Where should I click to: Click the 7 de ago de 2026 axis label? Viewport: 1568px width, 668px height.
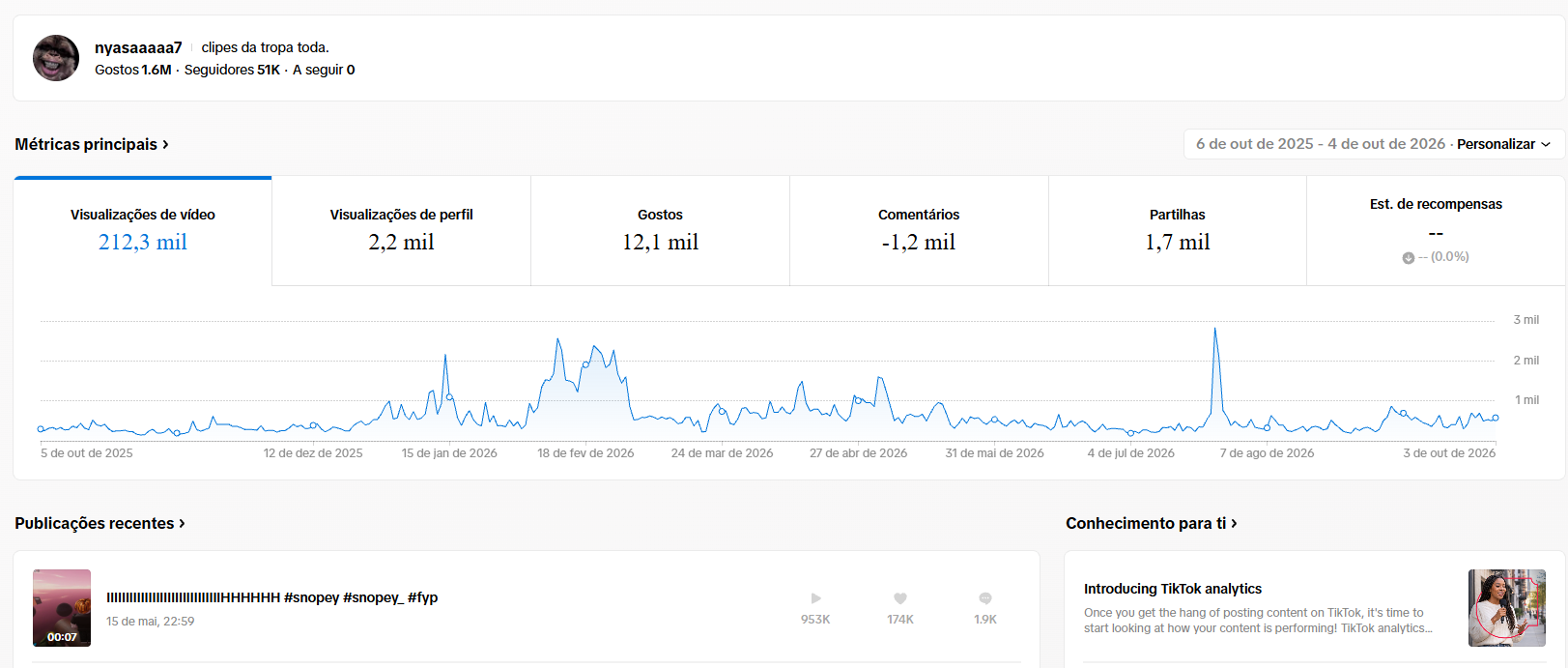(x=1267, y=453)
